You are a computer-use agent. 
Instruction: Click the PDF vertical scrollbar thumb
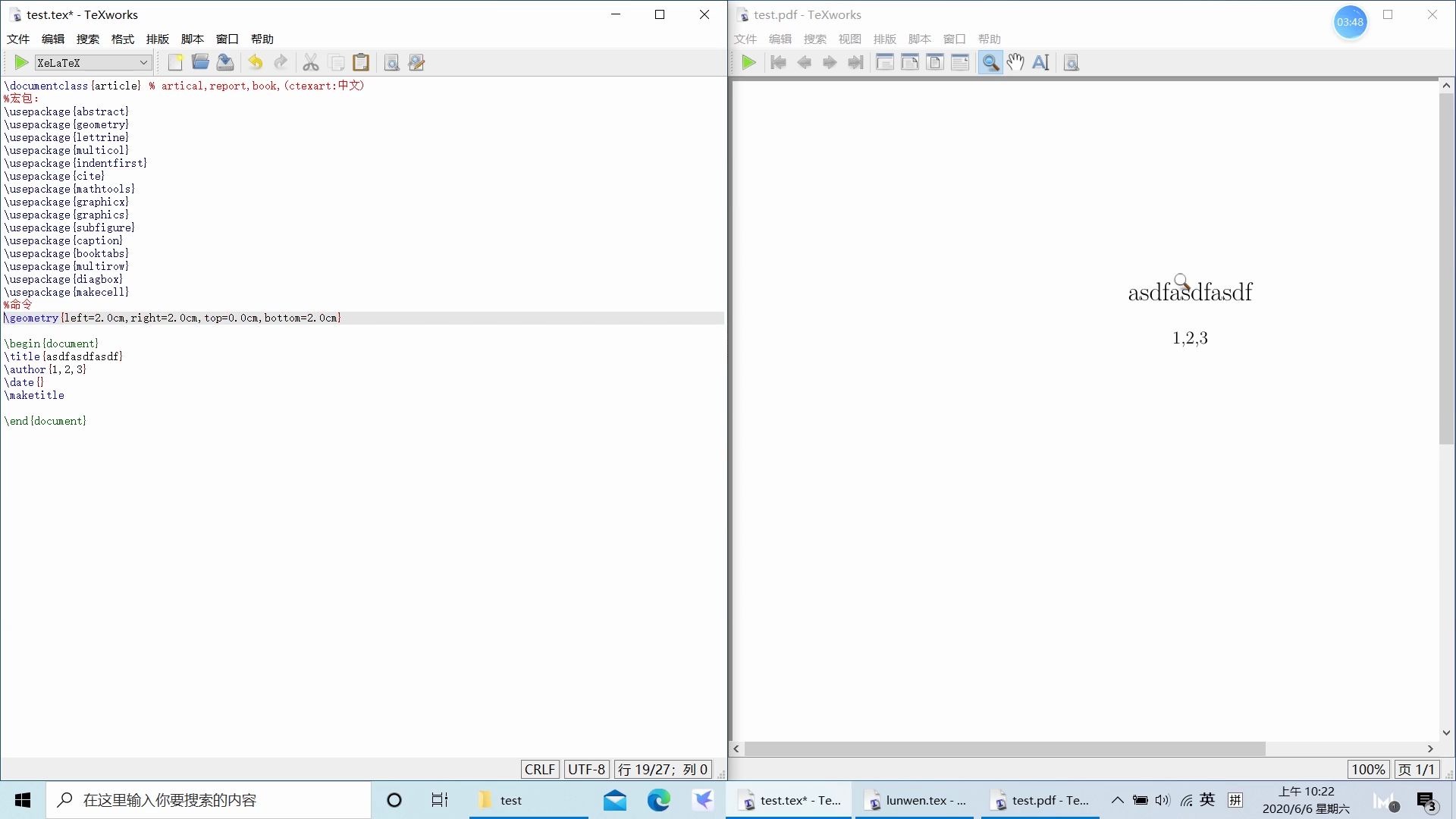tap(1446, 268)
